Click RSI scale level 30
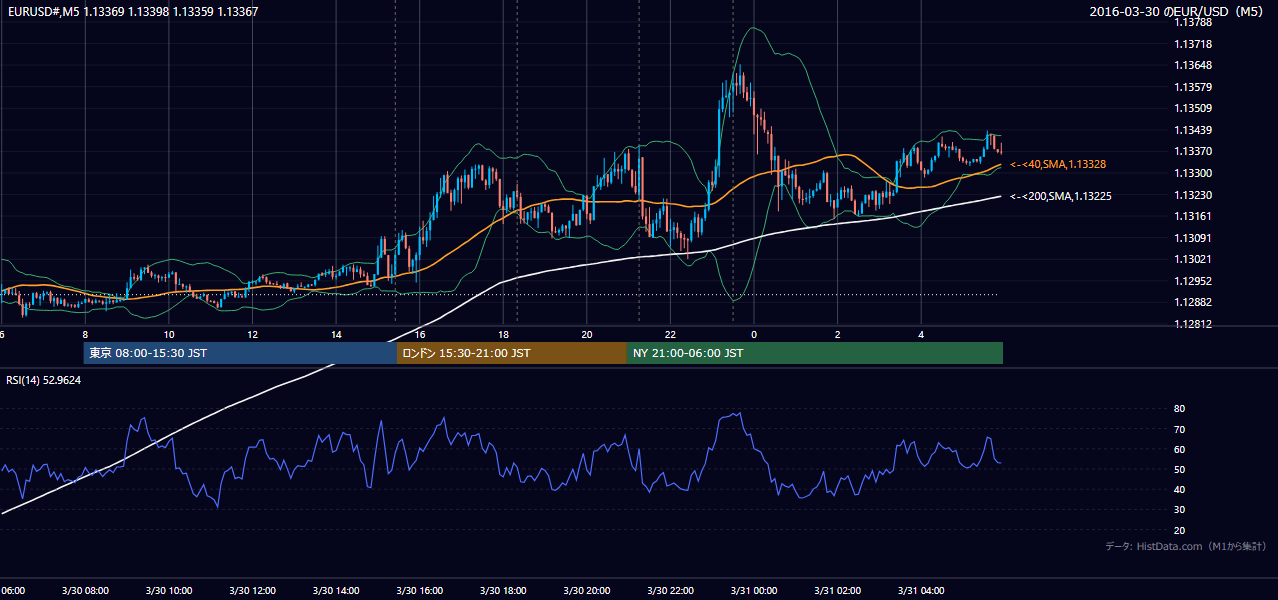 click(x=1179, y=510)
